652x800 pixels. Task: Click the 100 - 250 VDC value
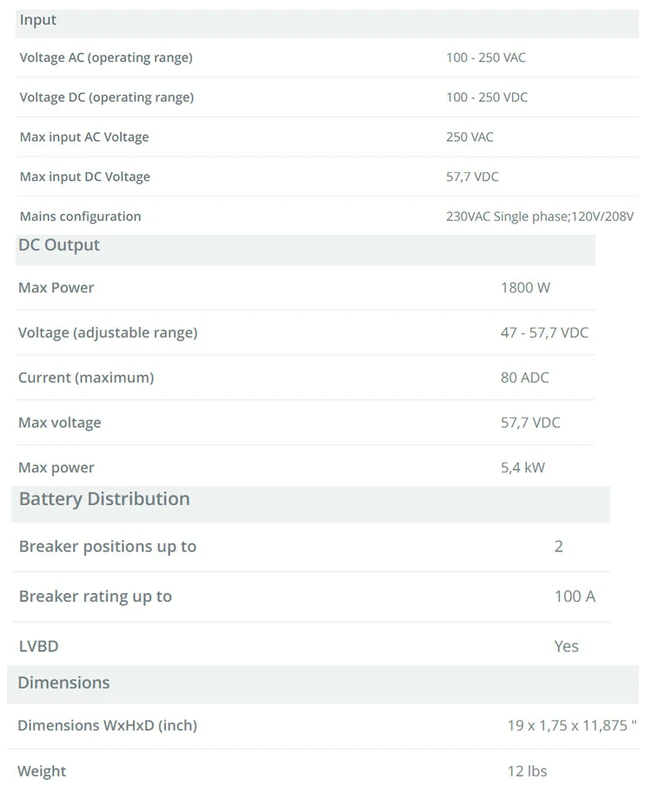[x=487, y=98]
